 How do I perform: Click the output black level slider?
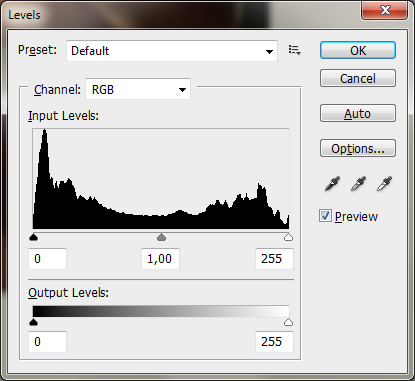click(34, 322)
